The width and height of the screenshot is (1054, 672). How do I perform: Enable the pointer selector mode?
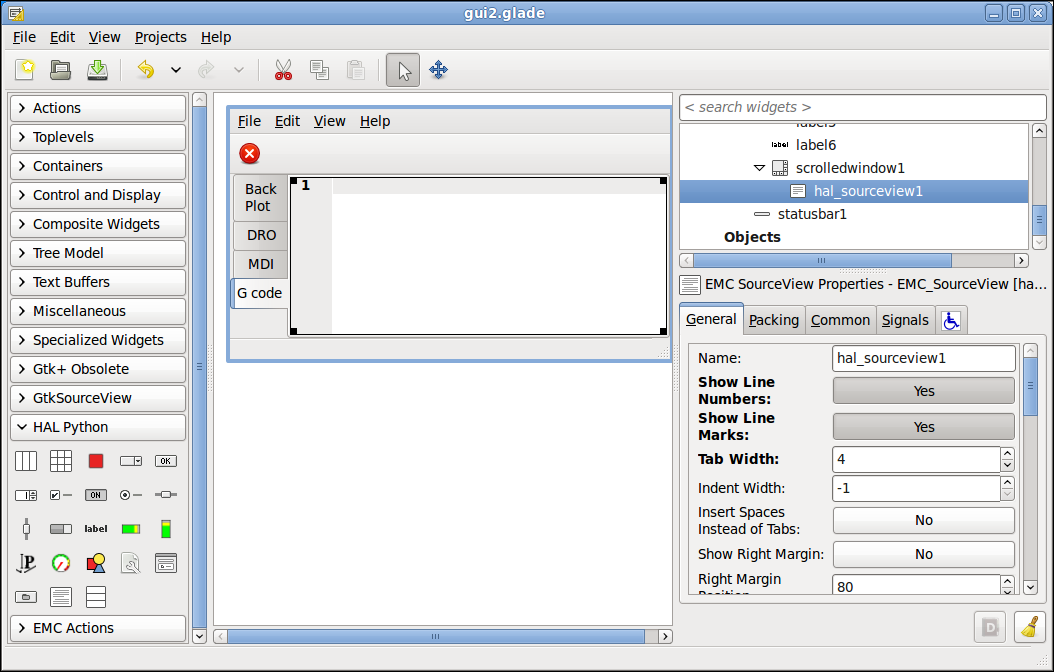click(x=403, y=70)
